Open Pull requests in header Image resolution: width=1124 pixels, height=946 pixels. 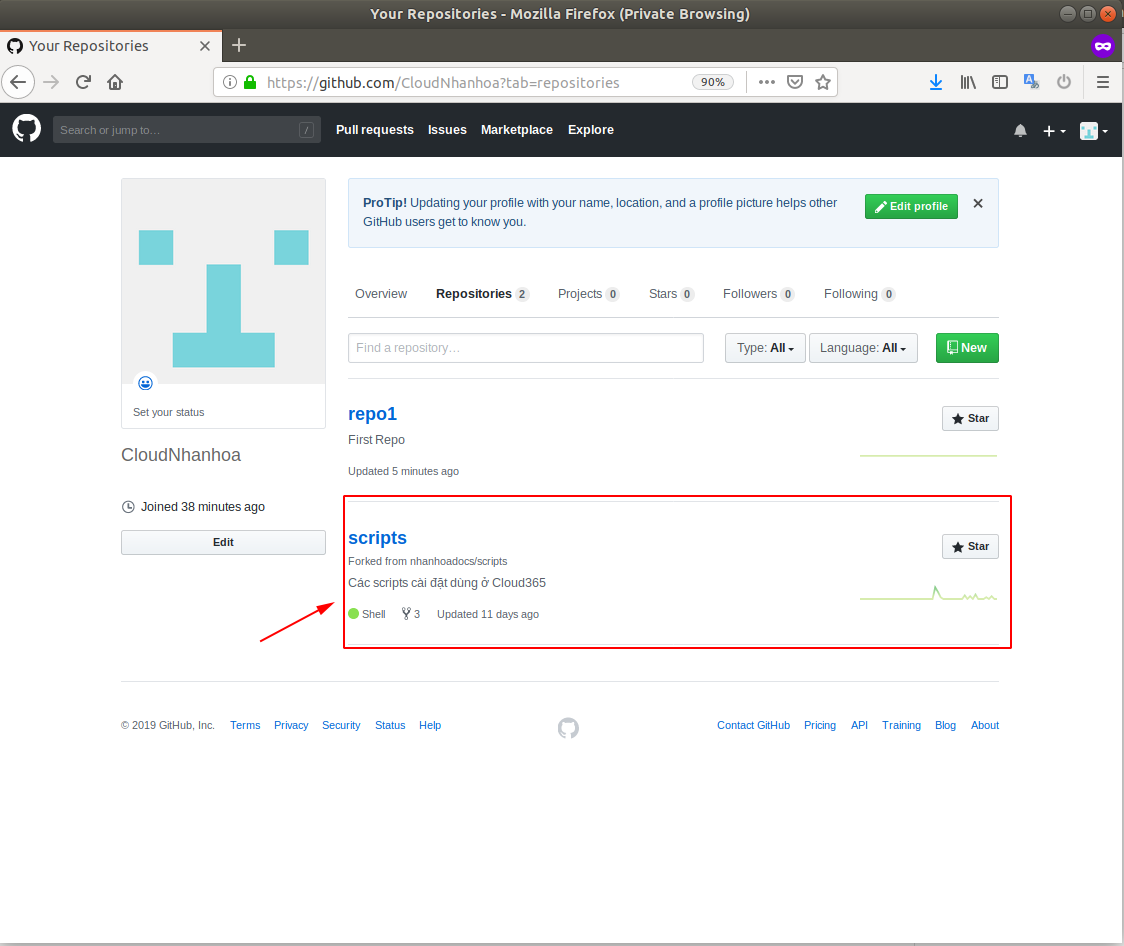[x=375, y=130]
